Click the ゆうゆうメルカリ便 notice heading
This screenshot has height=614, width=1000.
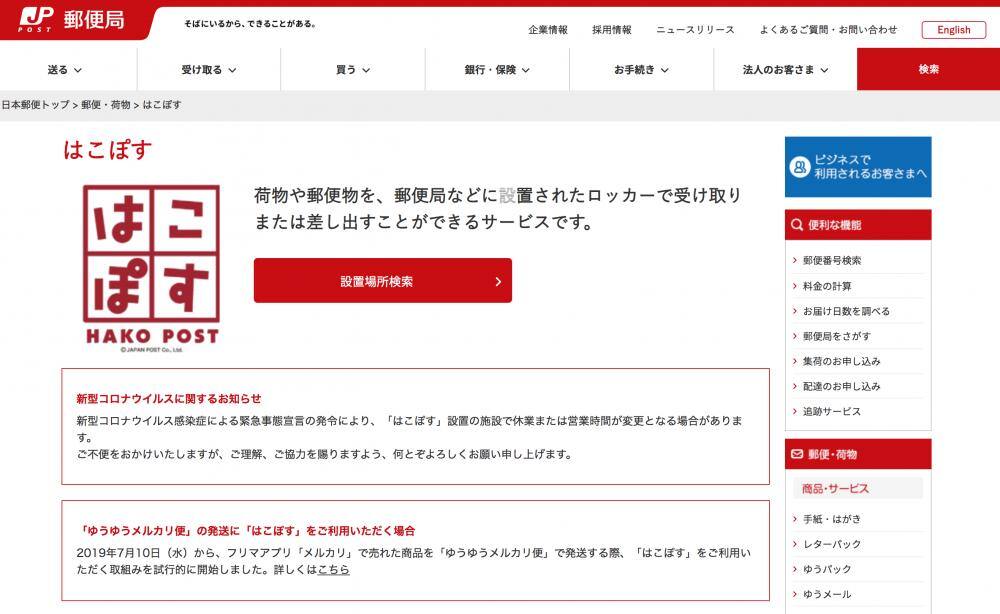click(x=246, y=530)
